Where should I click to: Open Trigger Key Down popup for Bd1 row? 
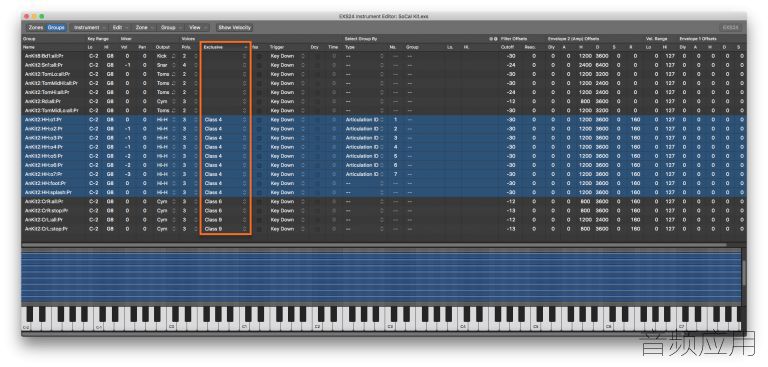(287, 56)
